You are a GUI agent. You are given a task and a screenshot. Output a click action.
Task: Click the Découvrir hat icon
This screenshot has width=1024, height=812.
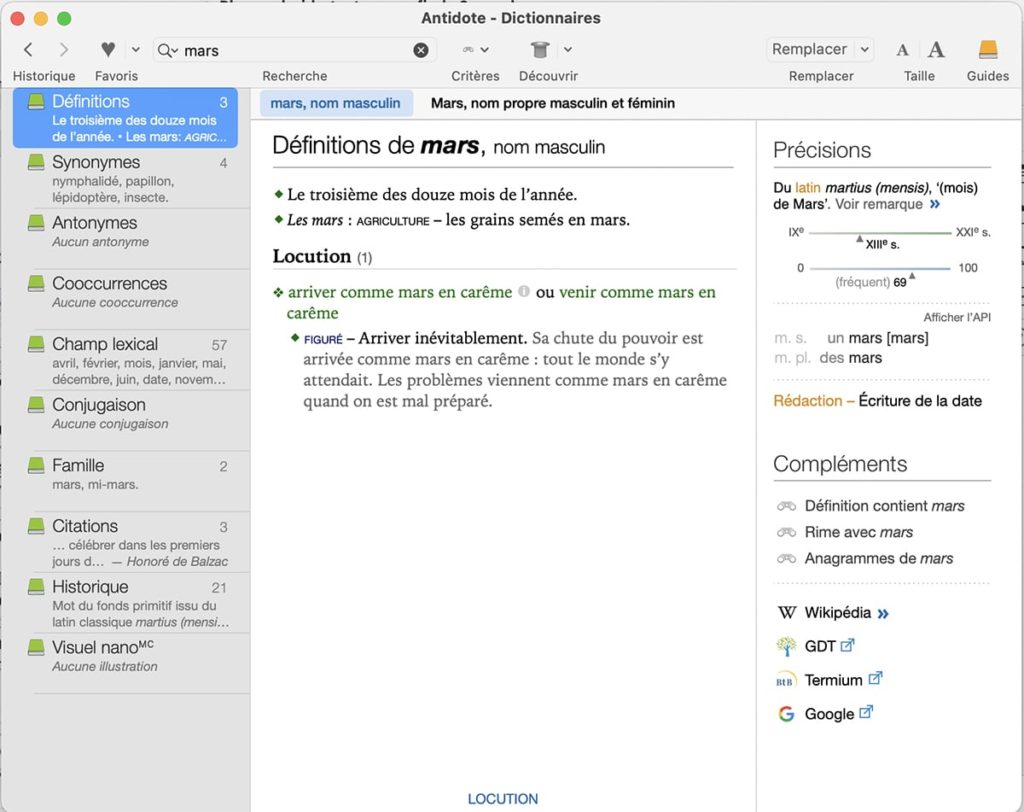[x=540, y=49]
